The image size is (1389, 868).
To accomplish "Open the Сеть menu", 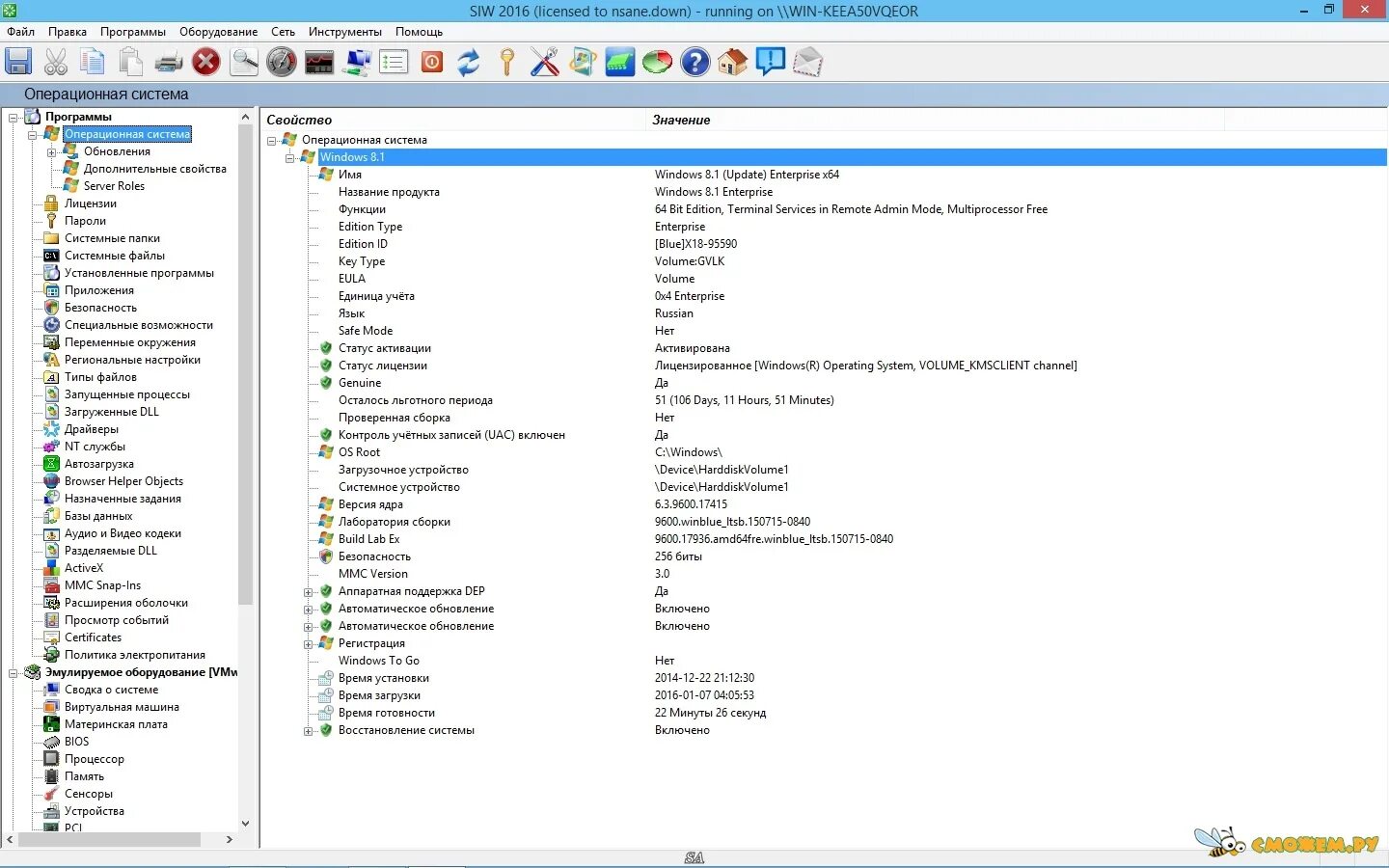I will pos(284,32).
